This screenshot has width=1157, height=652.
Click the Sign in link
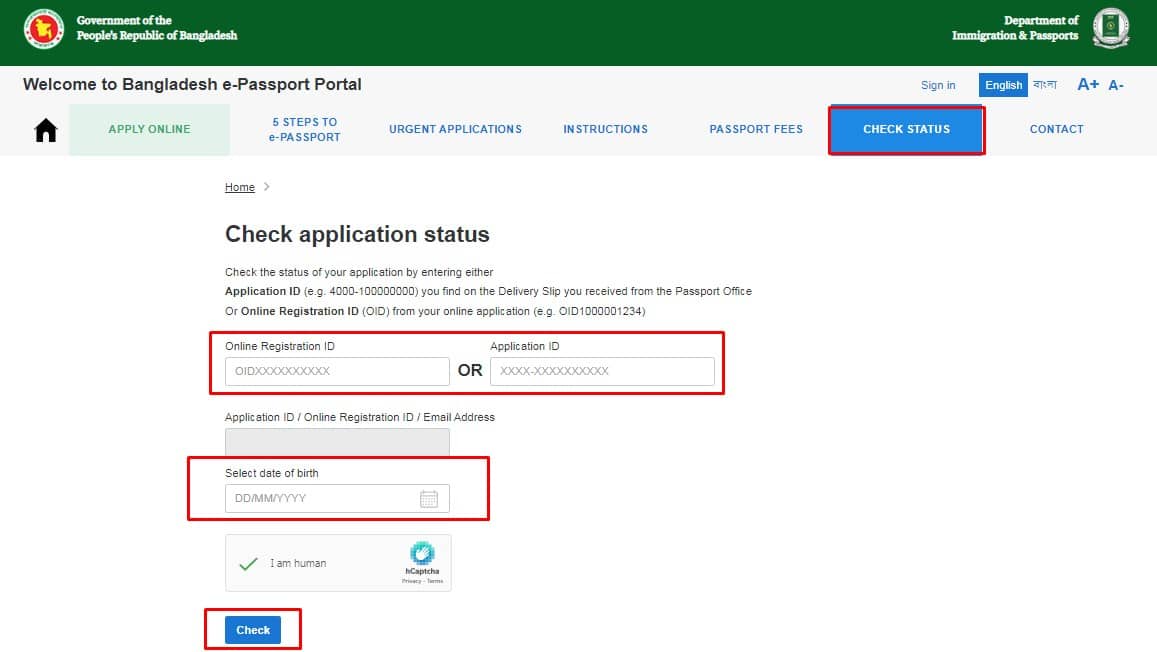click(x=938, y=85)
